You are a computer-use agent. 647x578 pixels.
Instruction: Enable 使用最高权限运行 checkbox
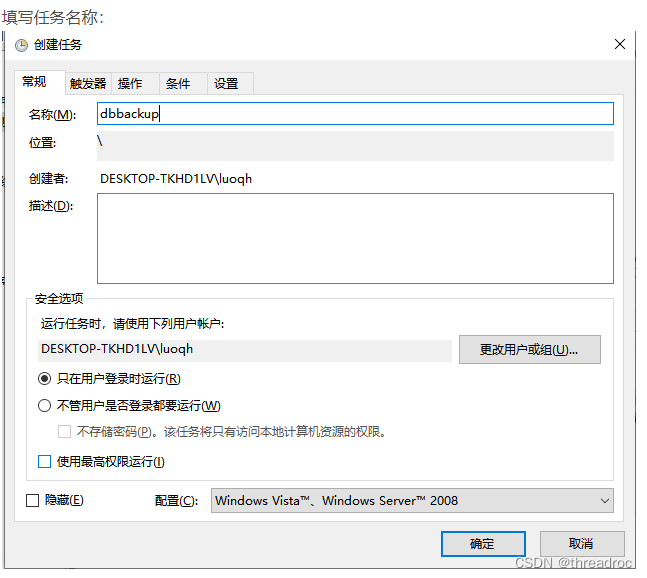tap(45, 461)
